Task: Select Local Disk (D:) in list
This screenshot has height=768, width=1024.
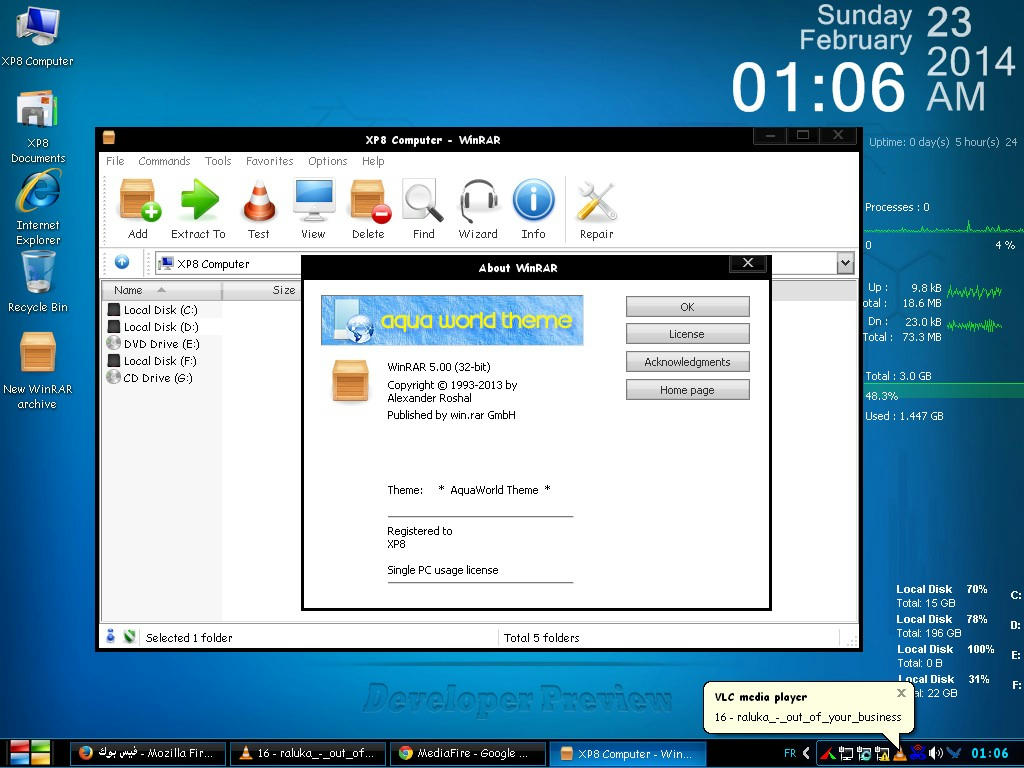Action: pyautogui.click(x=153, y=327)
